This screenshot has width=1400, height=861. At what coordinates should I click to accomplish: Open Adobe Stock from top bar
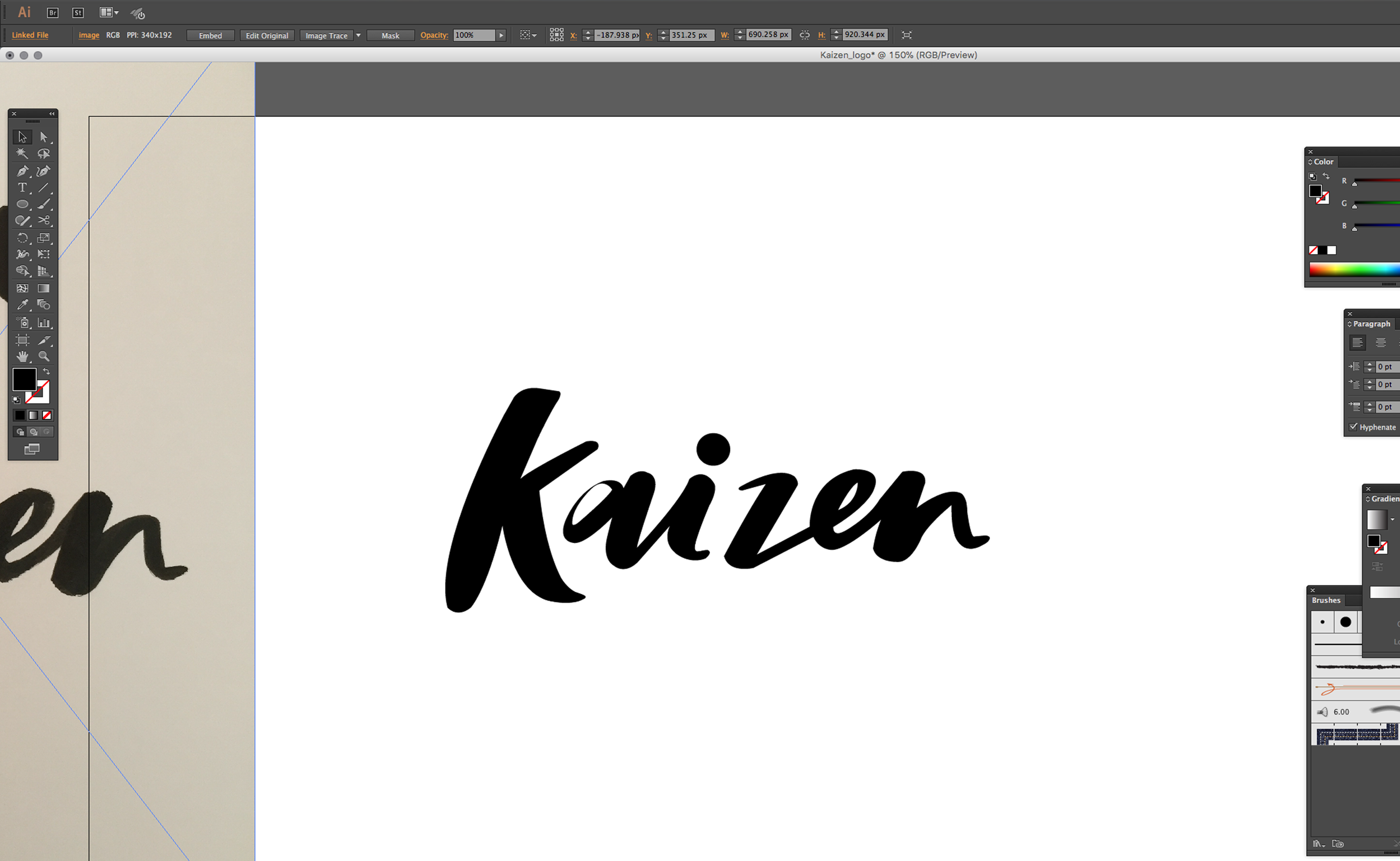(78, 12)
